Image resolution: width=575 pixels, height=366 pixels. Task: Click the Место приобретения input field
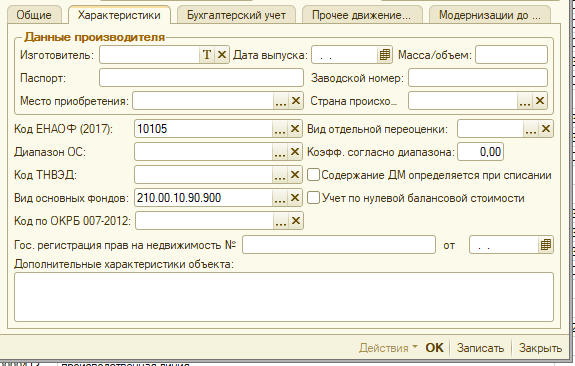coord(203,101)
